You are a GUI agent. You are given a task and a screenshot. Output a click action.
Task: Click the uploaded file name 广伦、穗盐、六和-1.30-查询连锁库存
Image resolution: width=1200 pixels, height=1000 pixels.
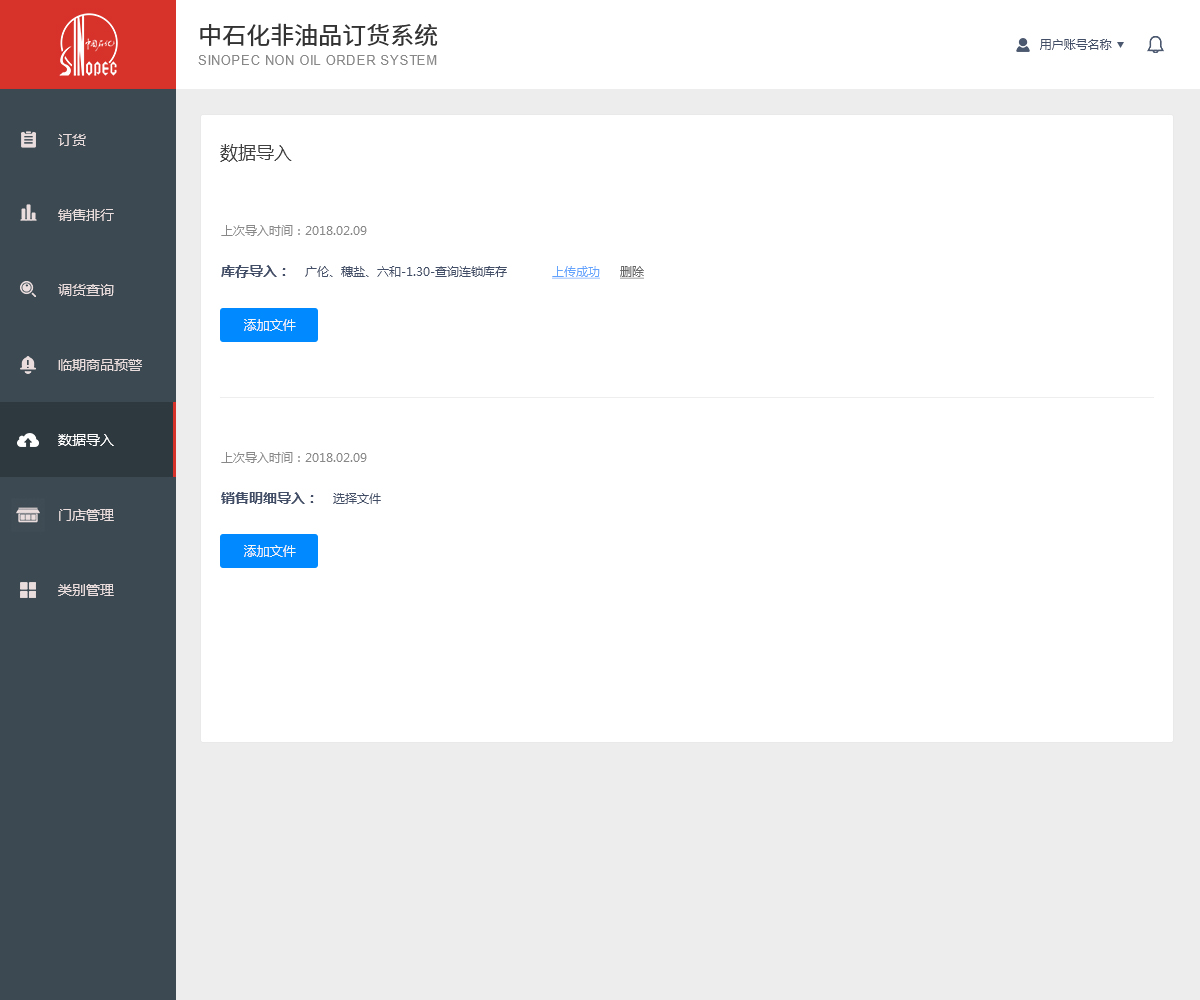click(x=406, y=272)
